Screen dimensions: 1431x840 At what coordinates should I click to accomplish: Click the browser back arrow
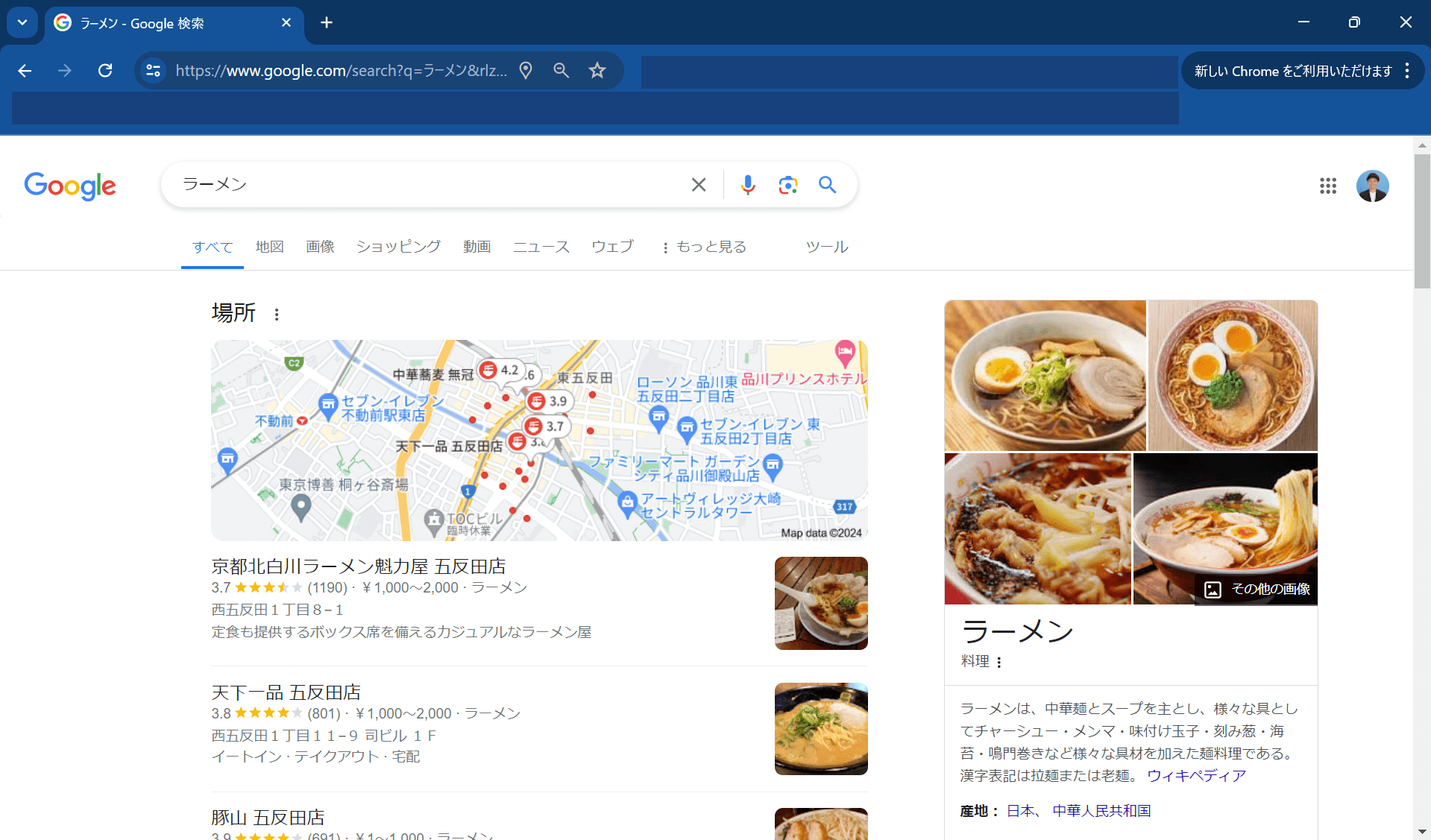point(25,71)
